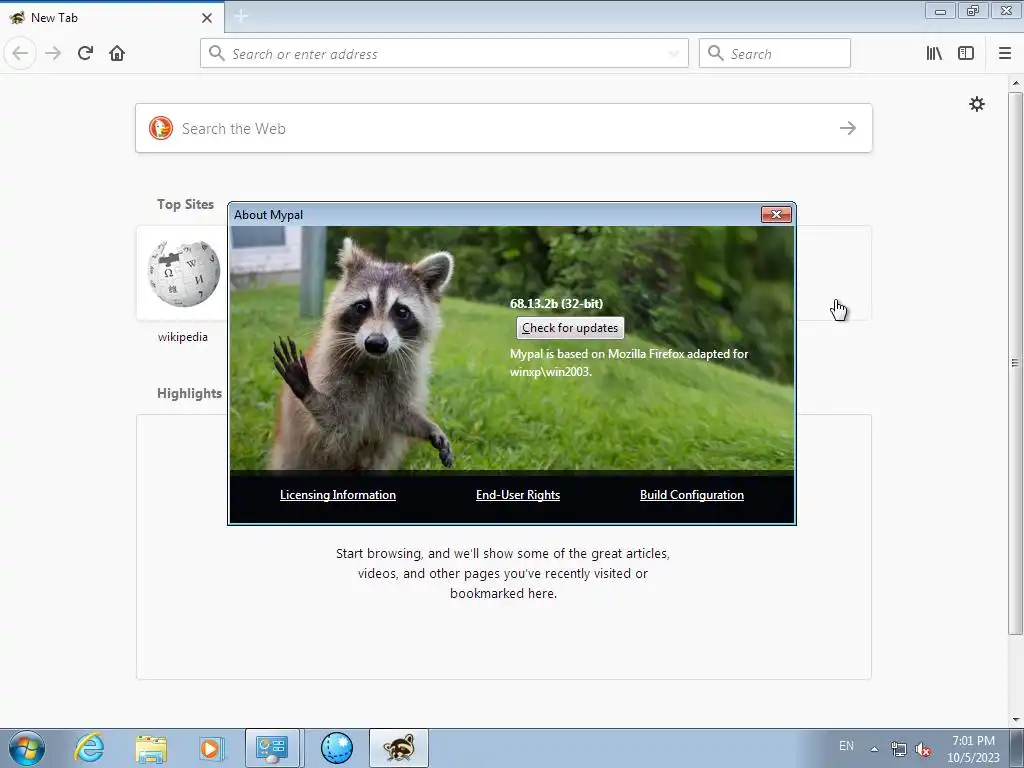Image resolution: width=1024 pixels, height=768 pixels.
Task: Select the New Tab tab
Action: 112,18
